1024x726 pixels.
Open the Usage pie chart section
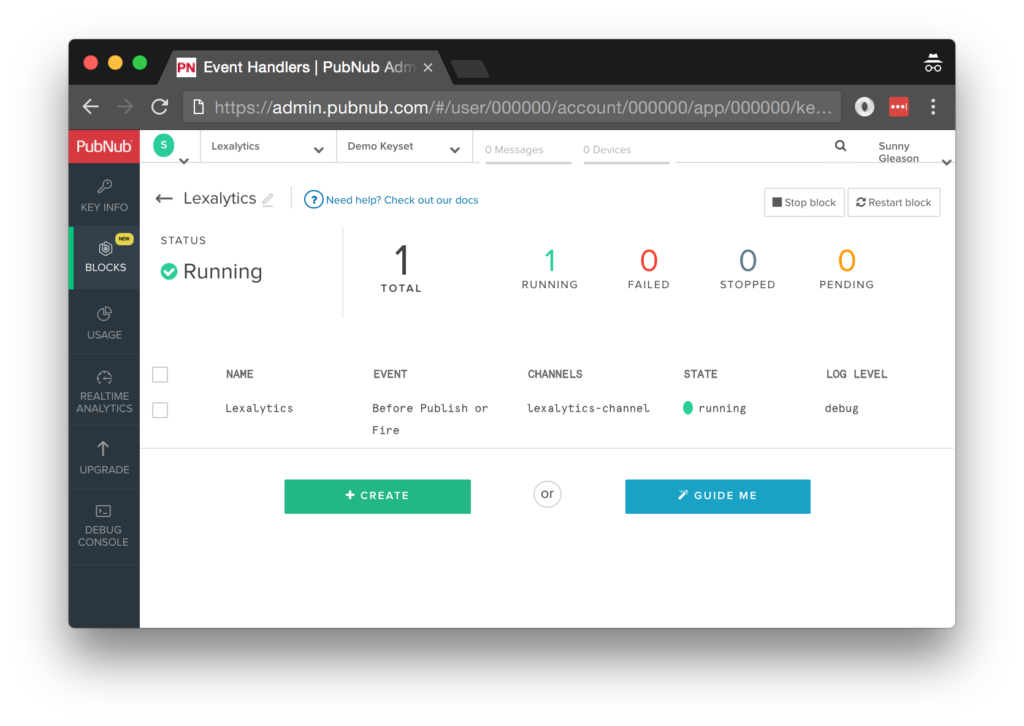(104, 322)
